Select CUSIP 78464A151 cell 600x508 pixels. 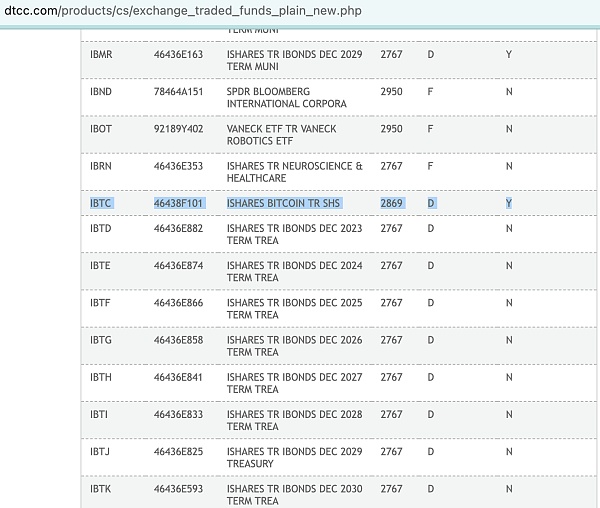pyautogui.click(x=178, y=91)
